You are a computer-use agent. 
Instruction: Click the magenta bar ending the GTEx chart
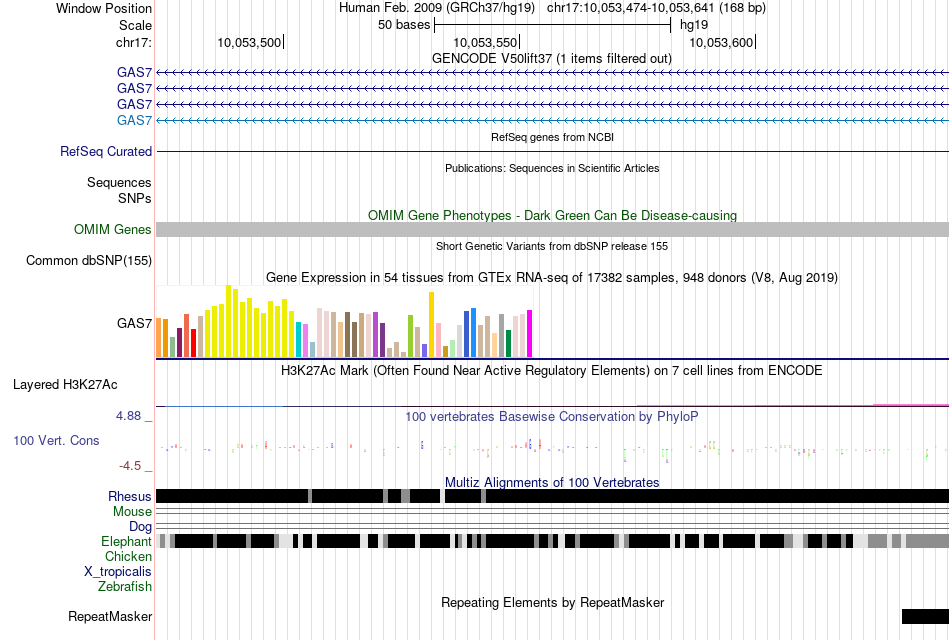coord(530,334)
